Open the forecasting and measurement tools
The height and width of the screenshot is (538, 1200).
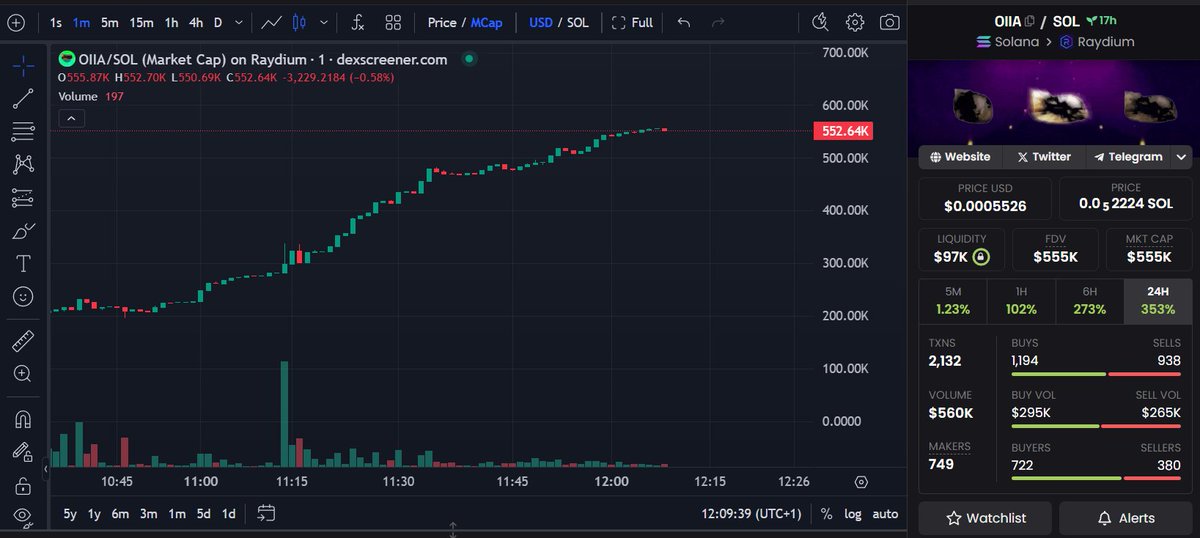[x=23, y=198]
